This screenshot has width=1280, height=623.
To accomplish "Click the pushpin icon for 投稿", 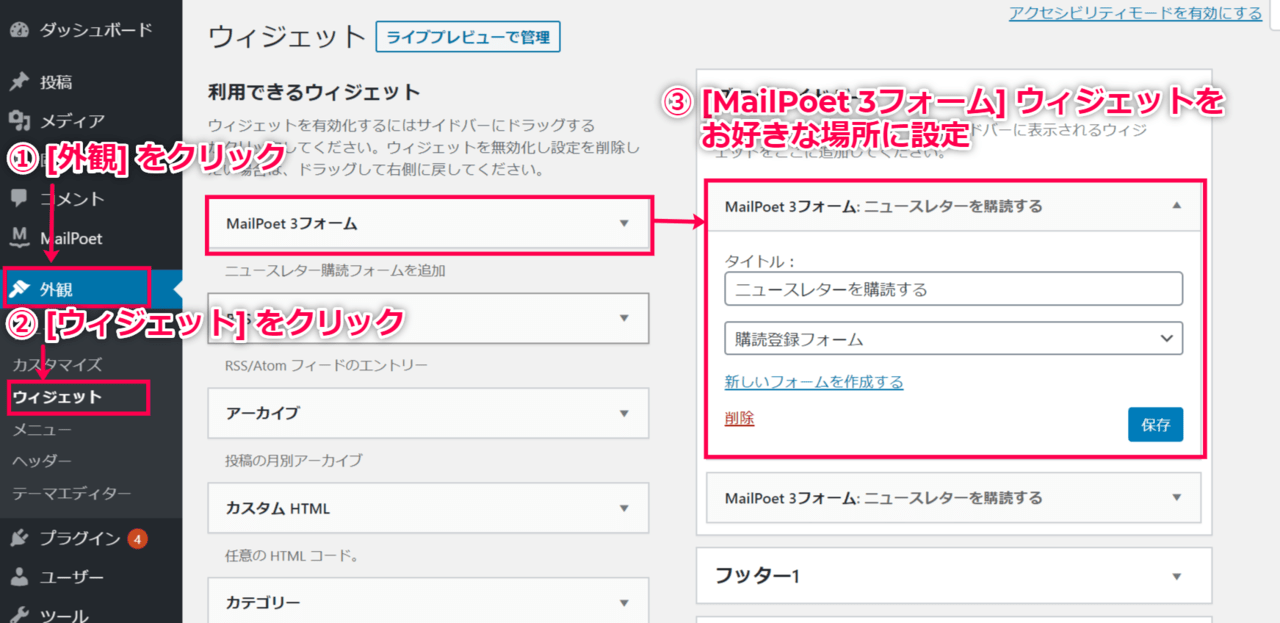I will click(19, 82).
